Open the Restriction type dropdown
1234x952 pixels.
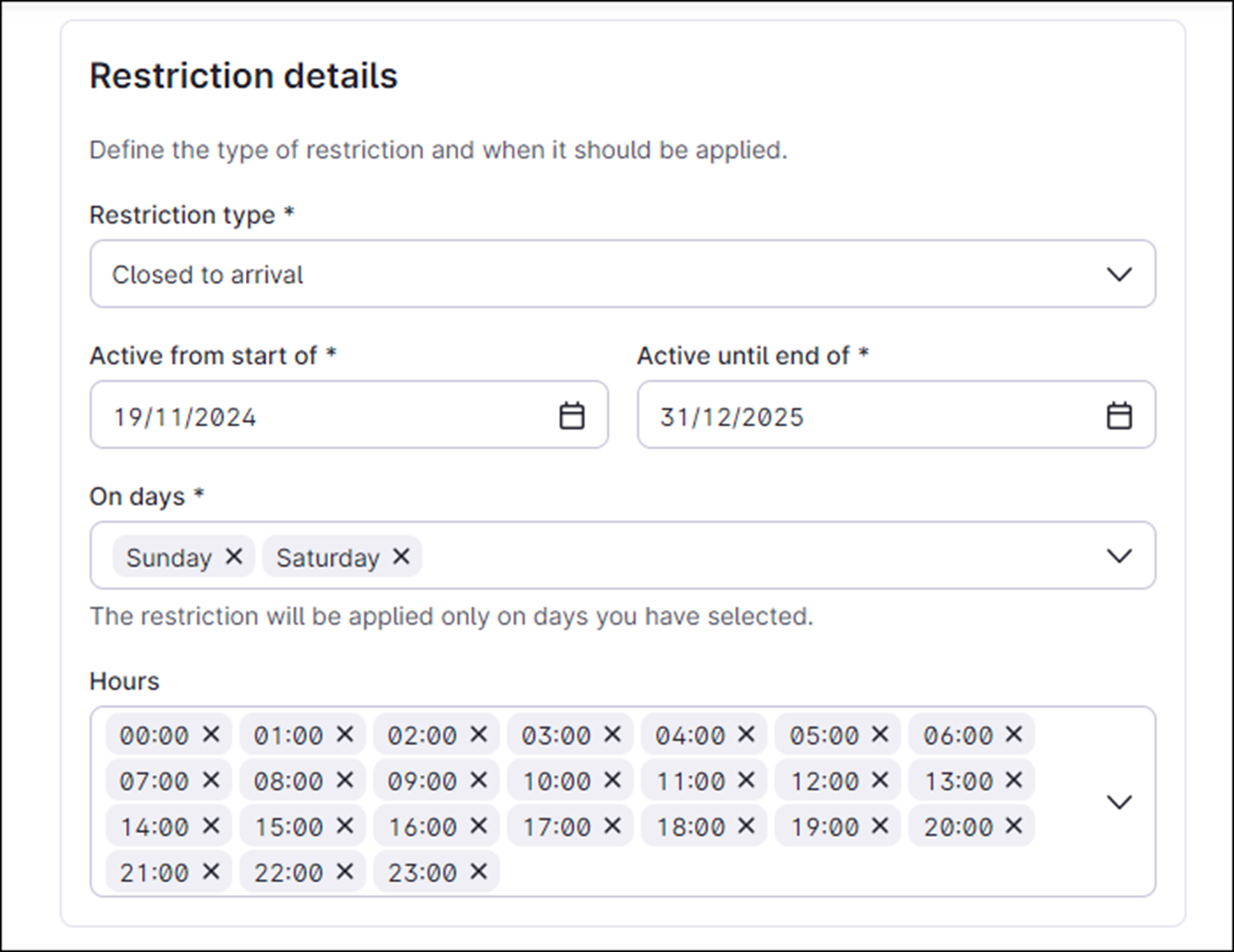pyautogui.click(x=1119, y=274)
